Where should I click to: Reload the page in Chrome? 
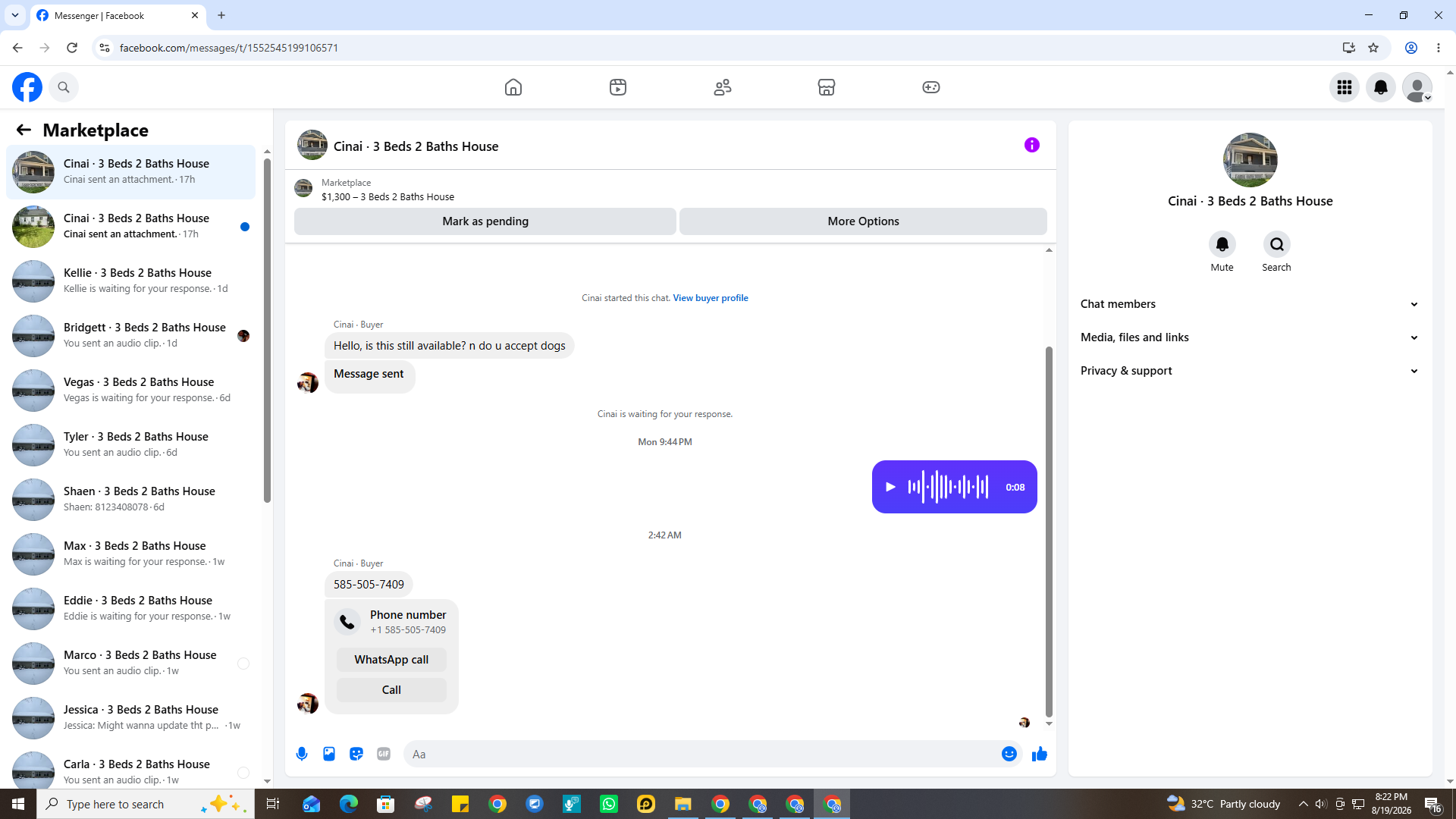click(x=72, y=48)
